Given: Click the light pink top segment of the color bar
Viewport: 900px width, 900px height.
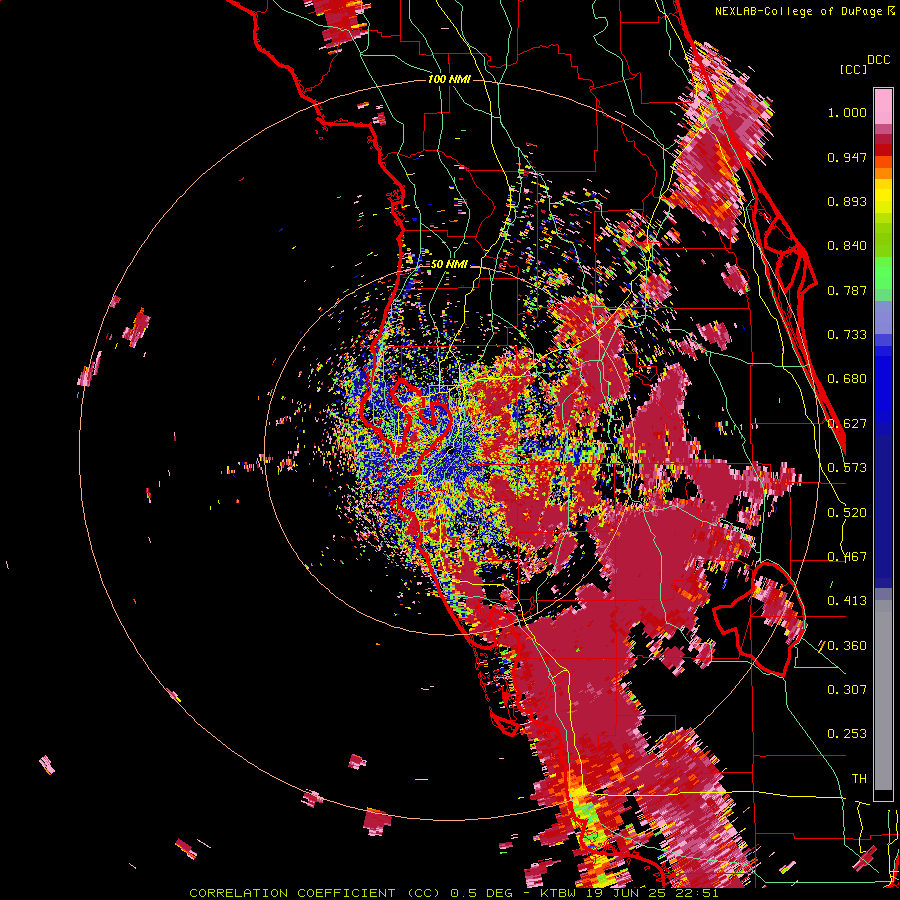Looking at the screenshot, I should [x=883, y=106].
